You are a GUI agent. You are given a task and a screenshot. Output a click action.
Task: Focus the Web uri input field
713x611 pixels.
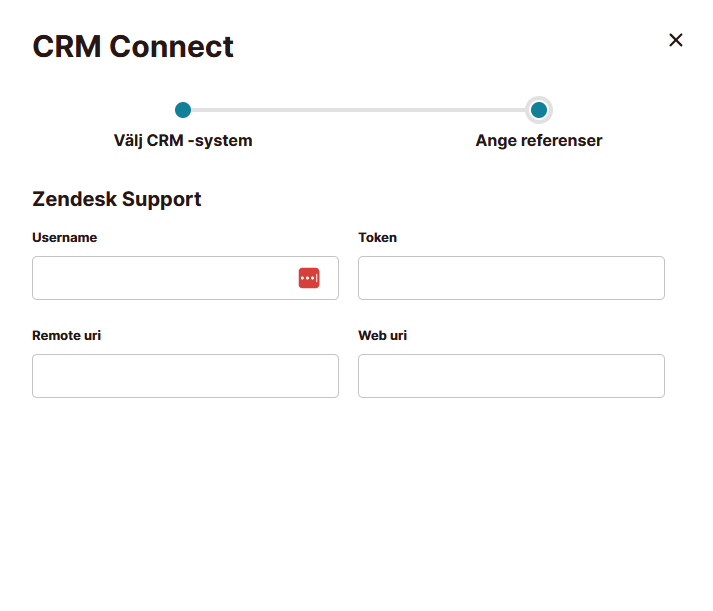click(x=512, y=376)
